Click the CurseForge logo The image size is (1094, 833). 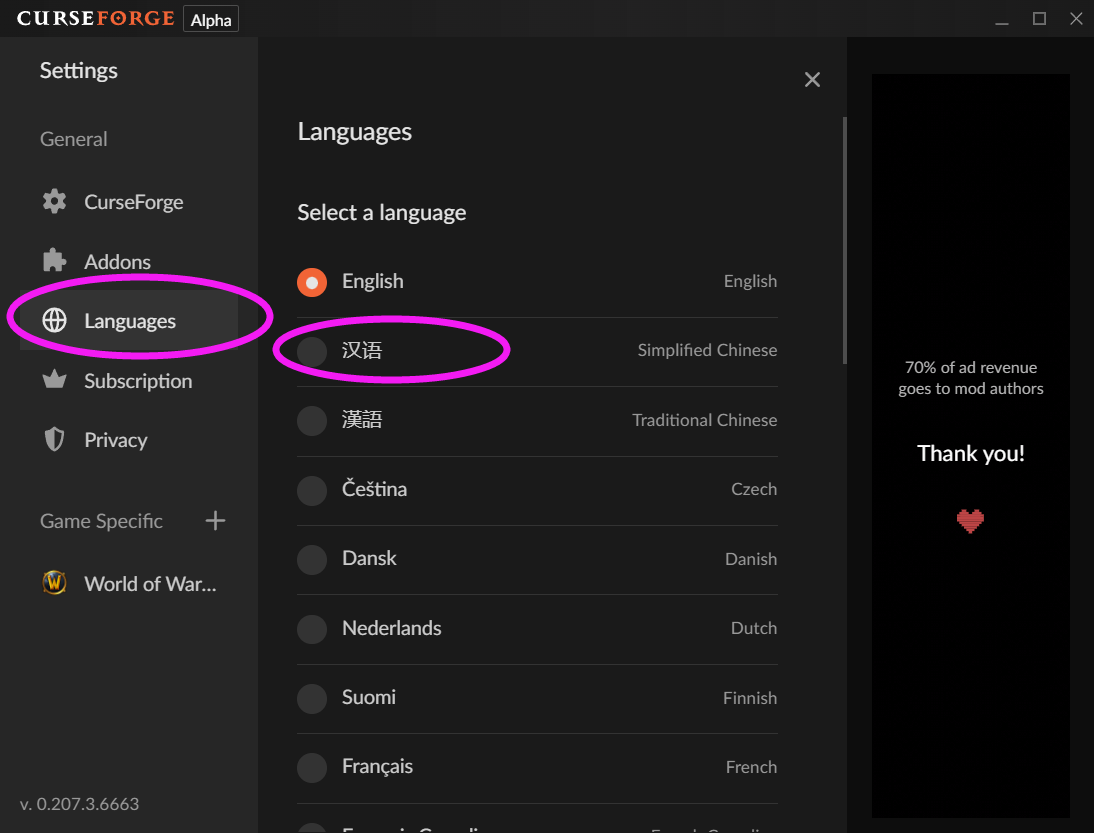click(96, 18)
